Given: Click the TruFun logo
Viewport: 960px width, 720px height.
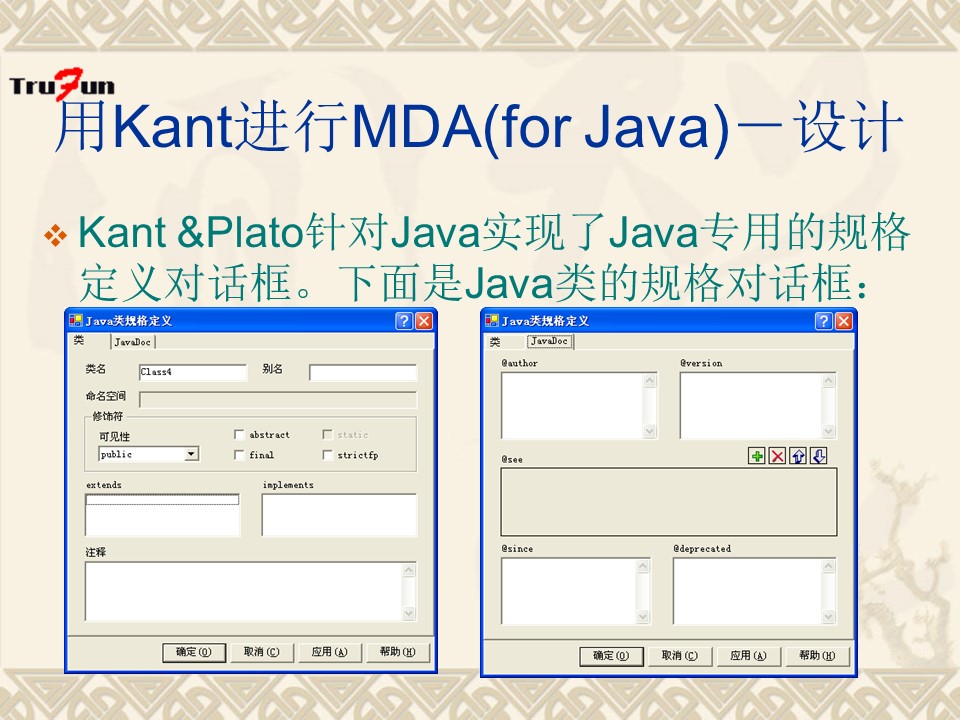Looking at the screenshot, I should pos(62,84).
